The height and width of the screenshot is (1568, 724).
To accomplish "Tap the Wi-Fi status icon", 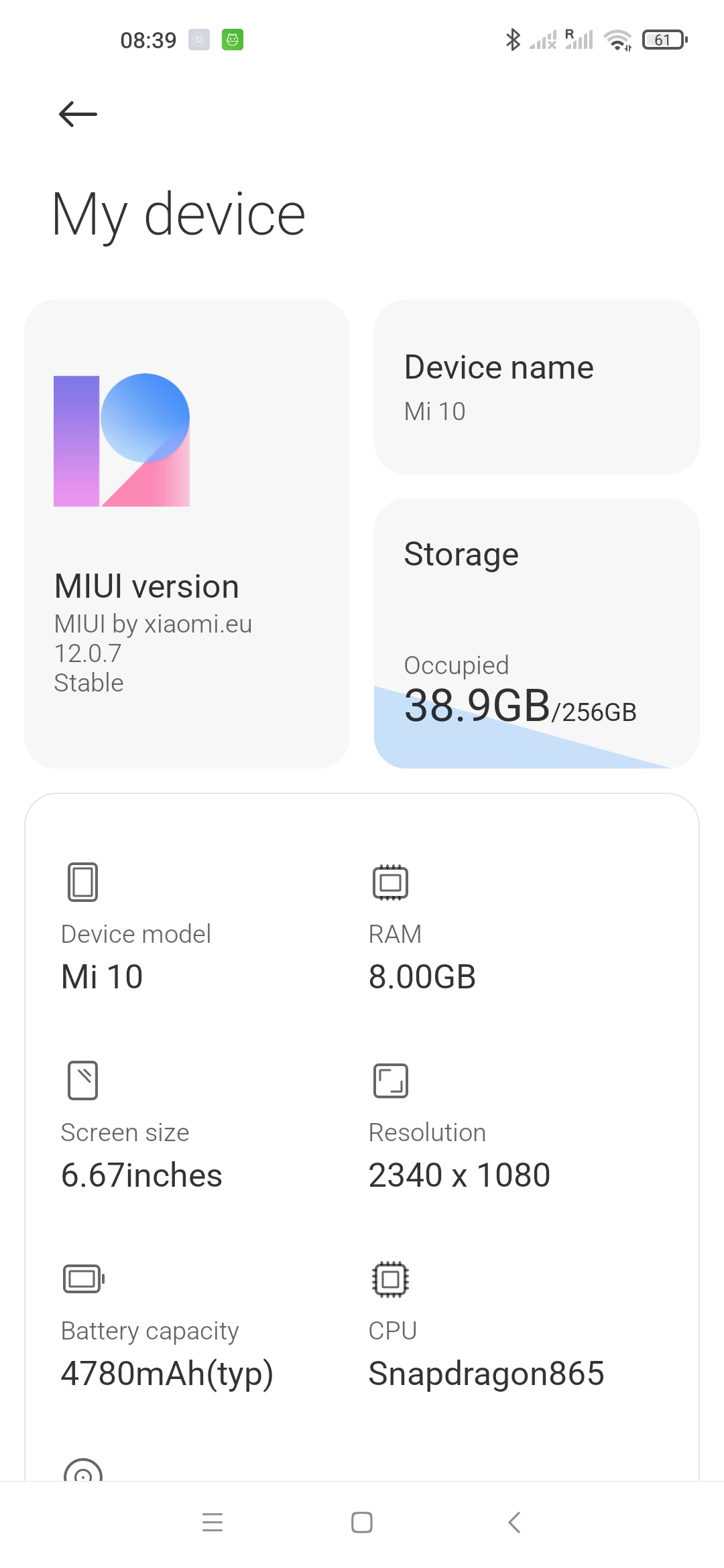I will click(617, 40).
